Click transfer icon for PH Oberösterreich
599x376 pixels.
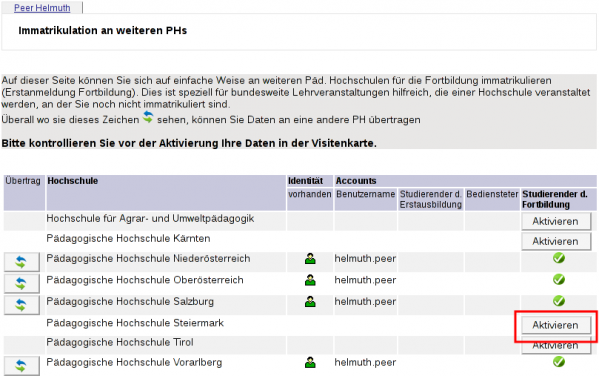coord(22,284)
